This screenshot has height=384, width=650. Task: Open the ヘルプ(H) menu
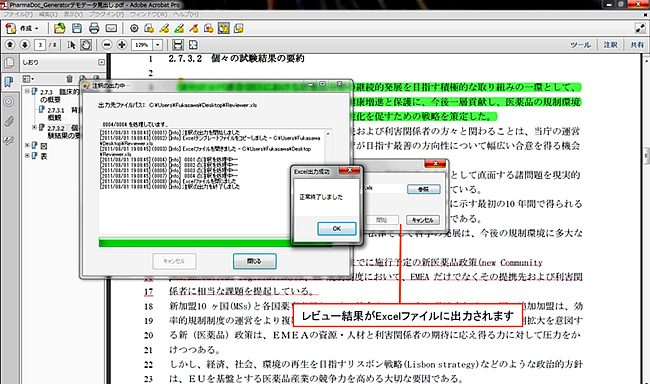(x=186, y=15)
